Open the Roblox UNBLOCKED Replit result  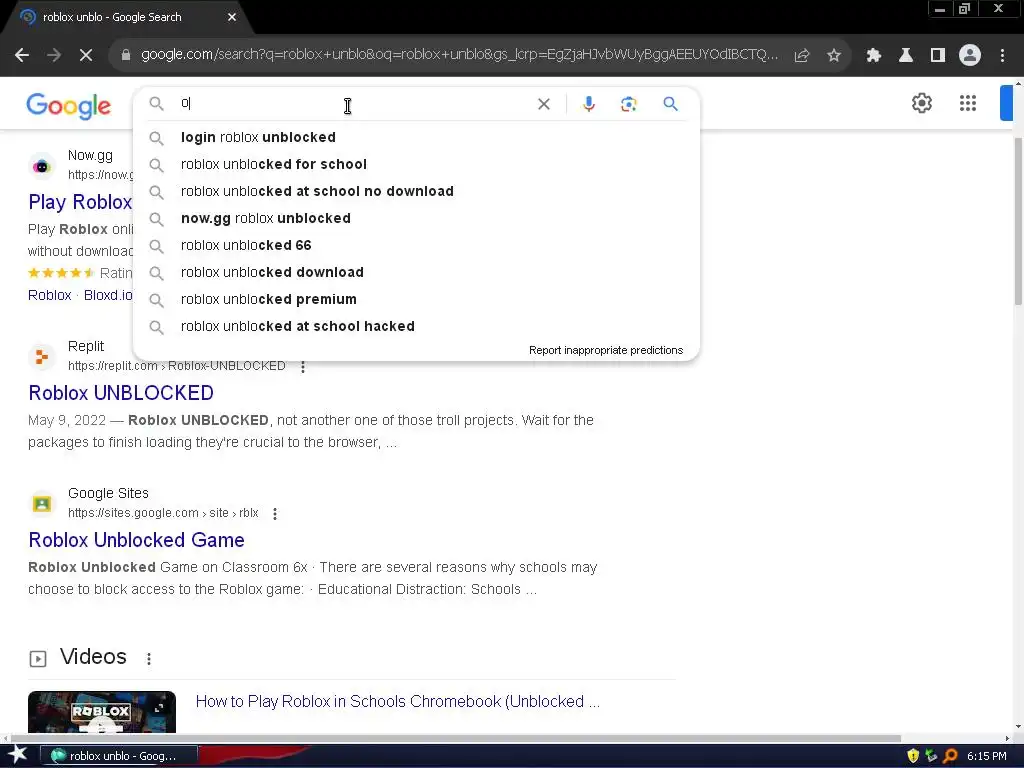coord(121,393)
